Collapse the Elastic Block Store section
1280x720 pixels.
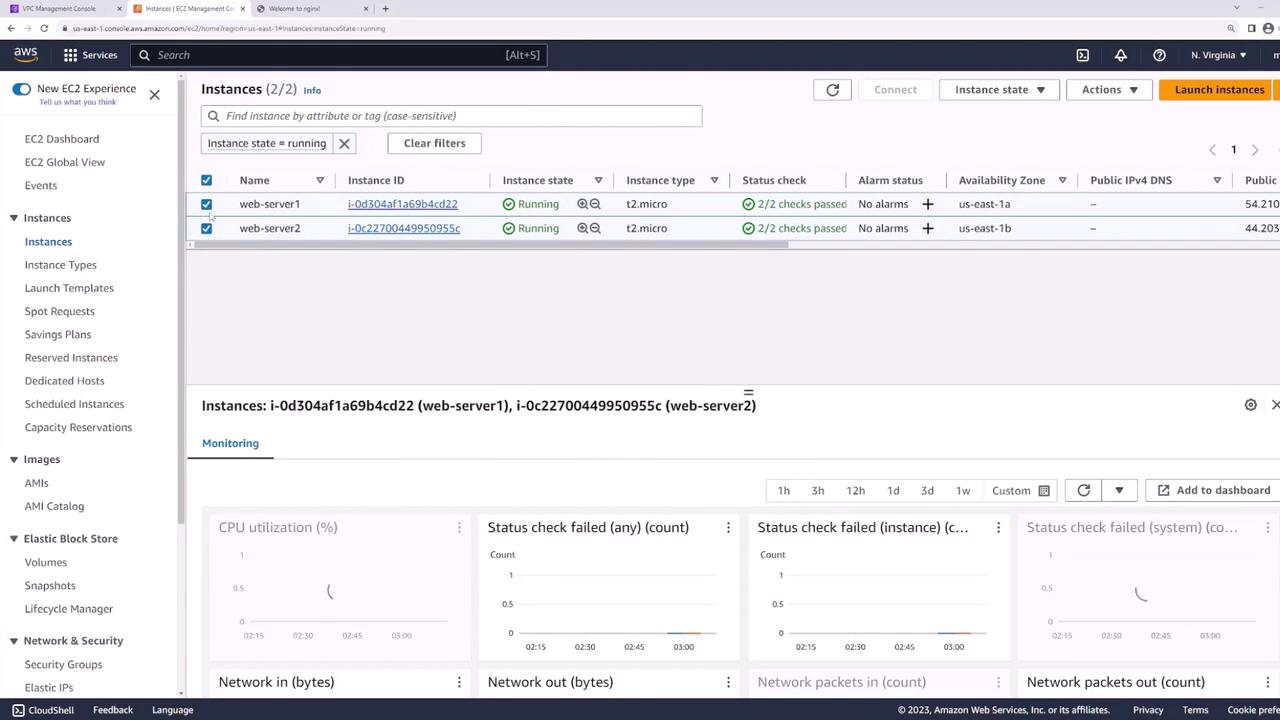tap(14, 539)
